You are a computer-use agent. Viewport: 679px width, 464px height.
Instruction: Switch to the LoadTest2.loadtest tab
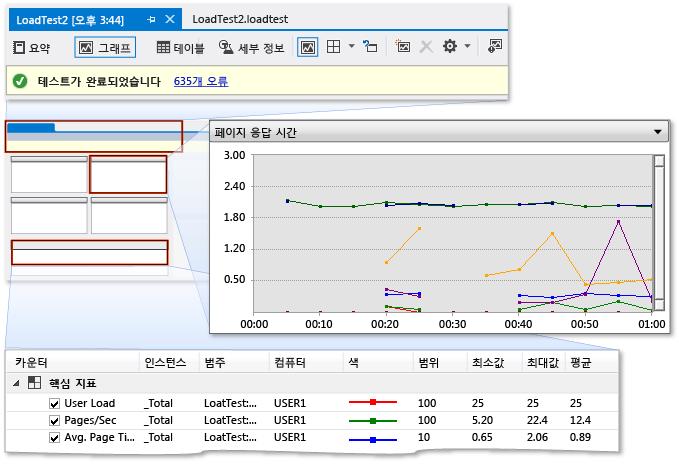(x=240, y=19)
